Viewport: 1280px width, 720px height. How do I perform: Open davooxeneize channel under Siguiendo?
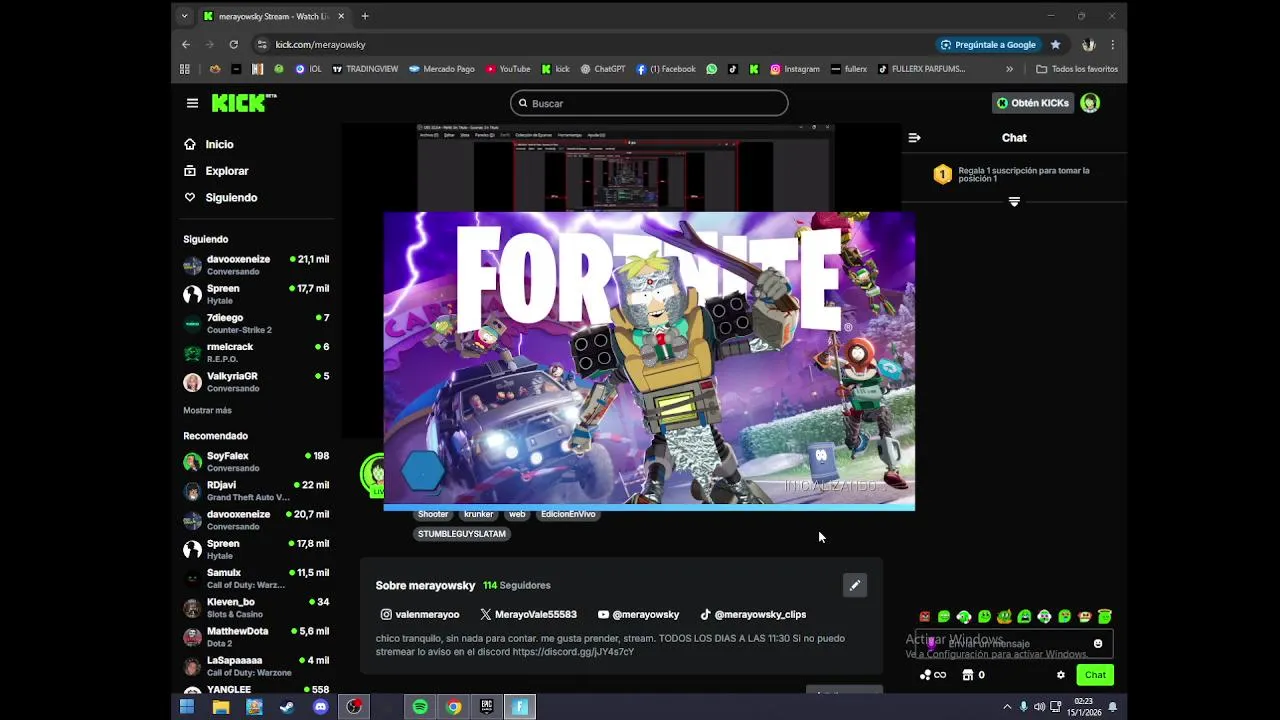tap(256, 265)
